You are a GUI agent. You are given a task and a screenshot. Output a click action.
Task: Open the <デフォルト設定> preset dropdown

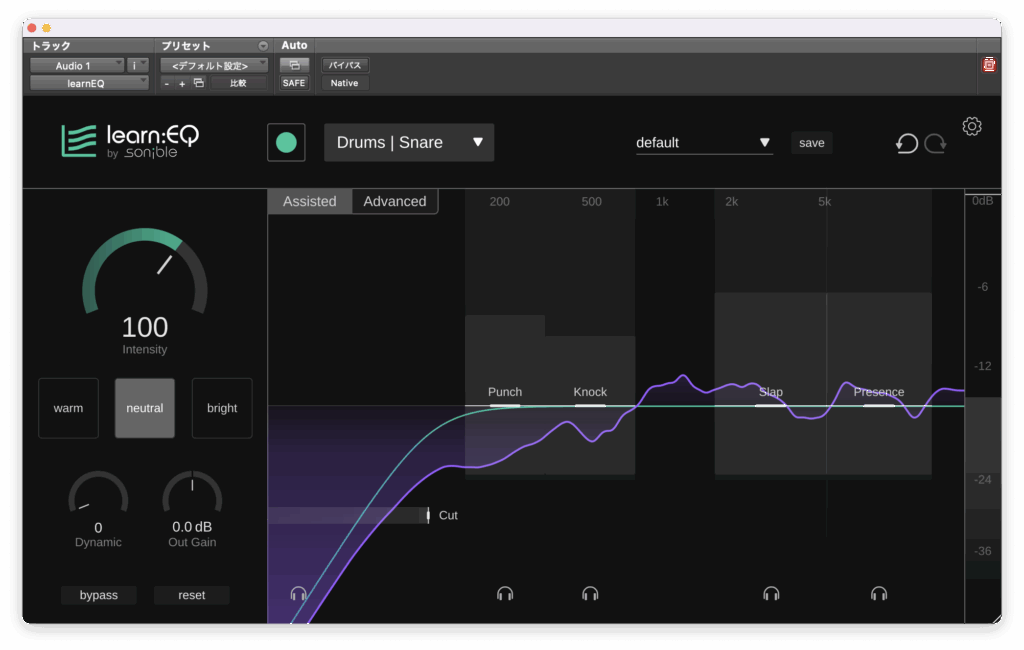pos(214,65)
